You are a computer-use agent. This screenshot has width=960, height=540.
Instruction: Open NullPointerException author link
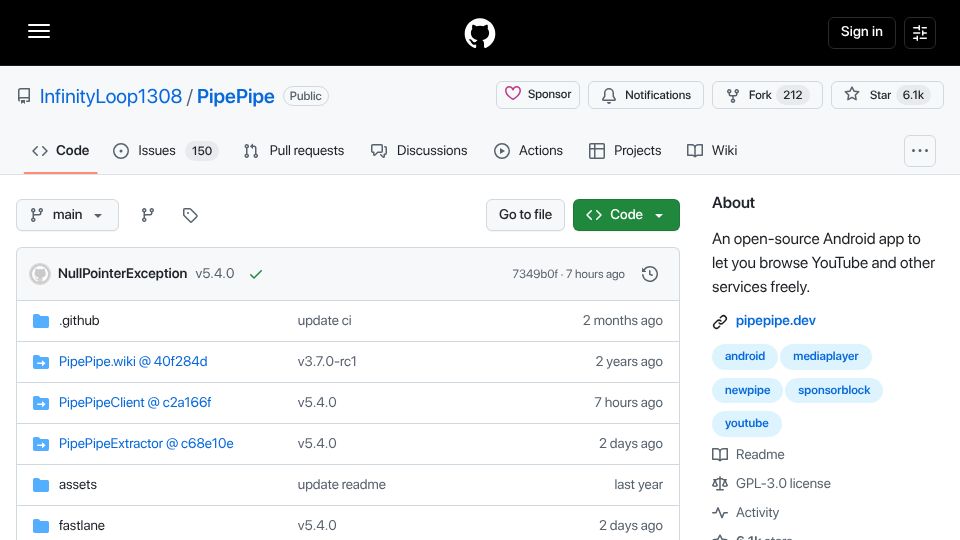pyautogui.click(x=122, y=274)
